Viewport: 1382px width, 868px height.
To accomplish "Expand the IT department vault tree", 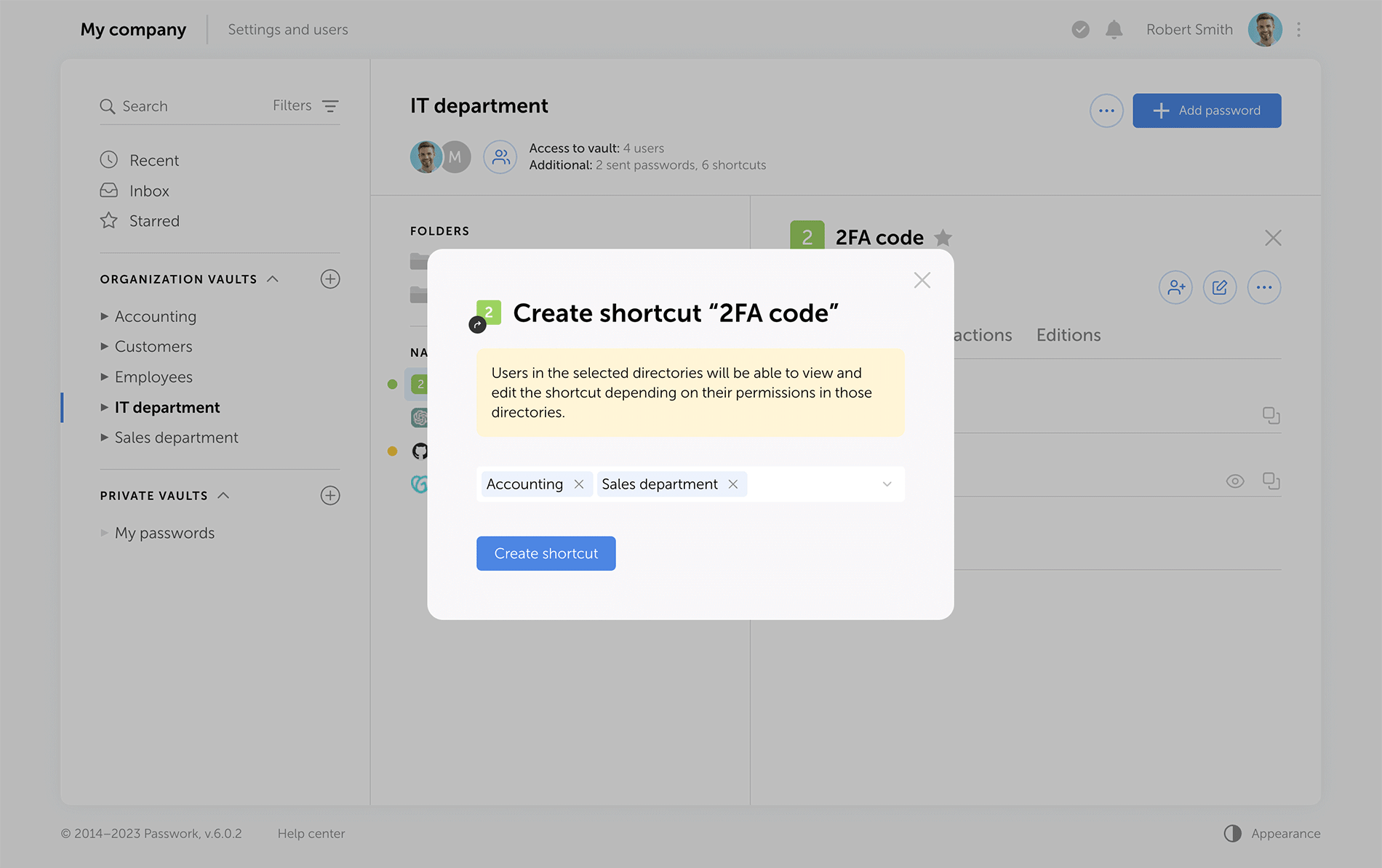I will click(x=104, y=407).
